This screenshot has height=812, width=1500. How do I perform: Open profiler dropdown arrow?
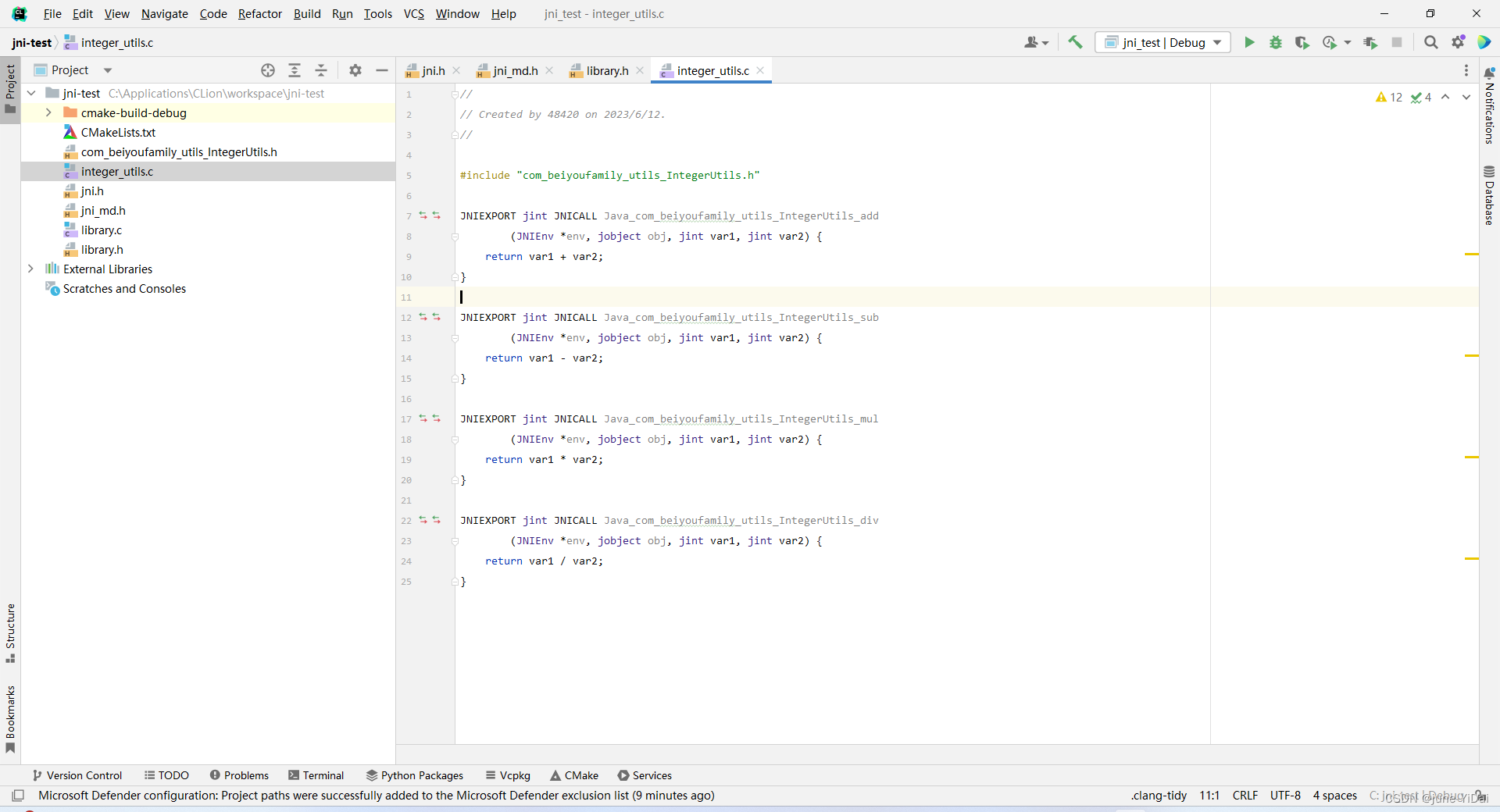1348,42
